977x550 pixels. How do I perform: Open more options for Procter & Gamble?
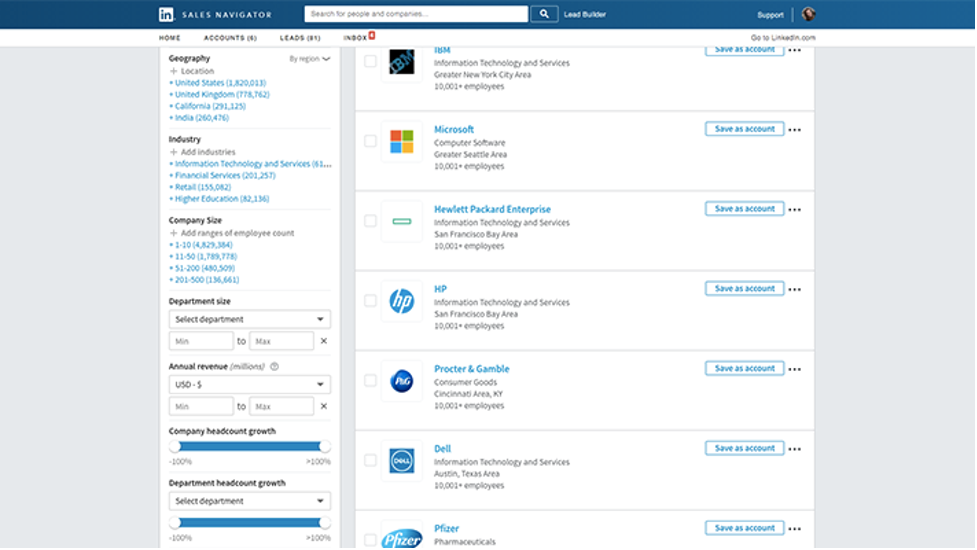(795, 369)
